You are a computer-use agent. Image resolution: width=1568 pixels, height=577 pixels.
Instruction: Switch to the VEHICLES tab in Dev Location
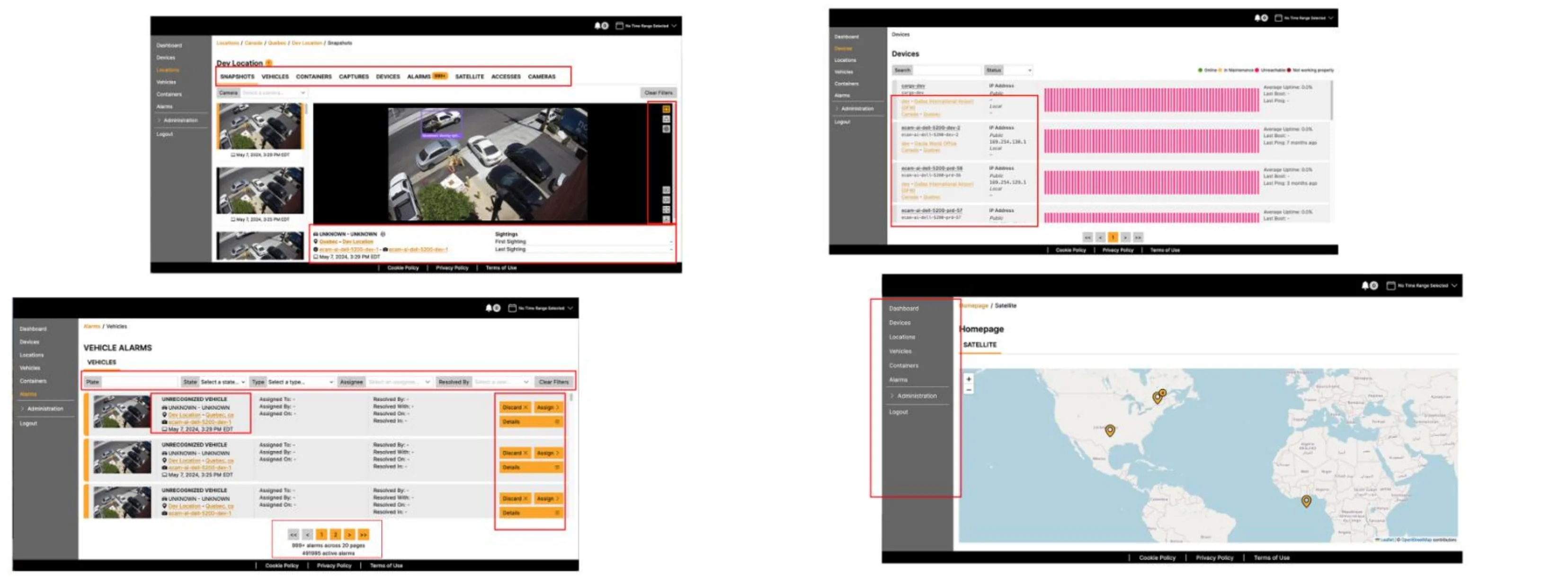(275, 77)
